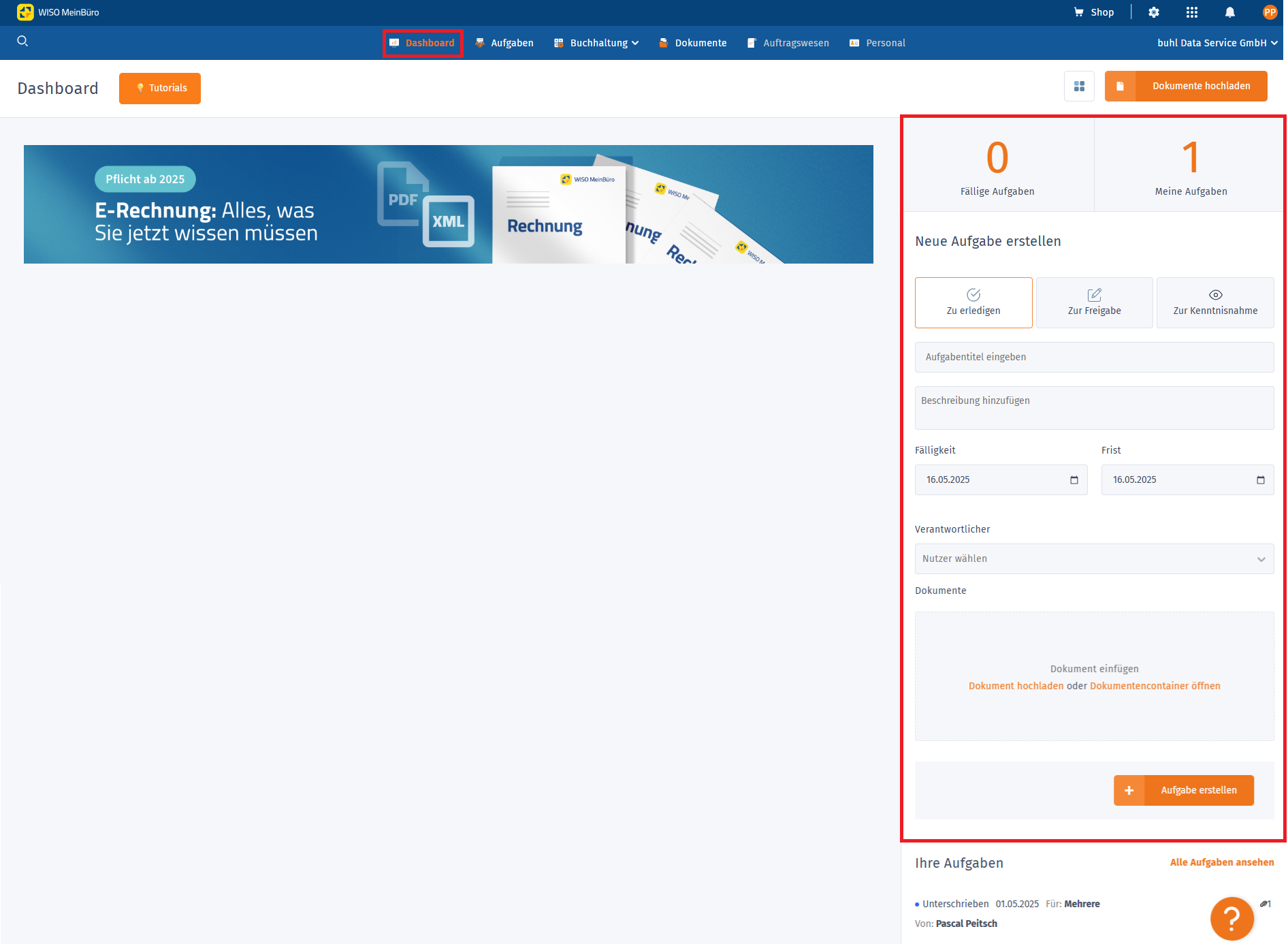The width and height of the screenshot is (1288, 944).
Task: Open the PP user avatar
Action: [x=1270, y=12]
